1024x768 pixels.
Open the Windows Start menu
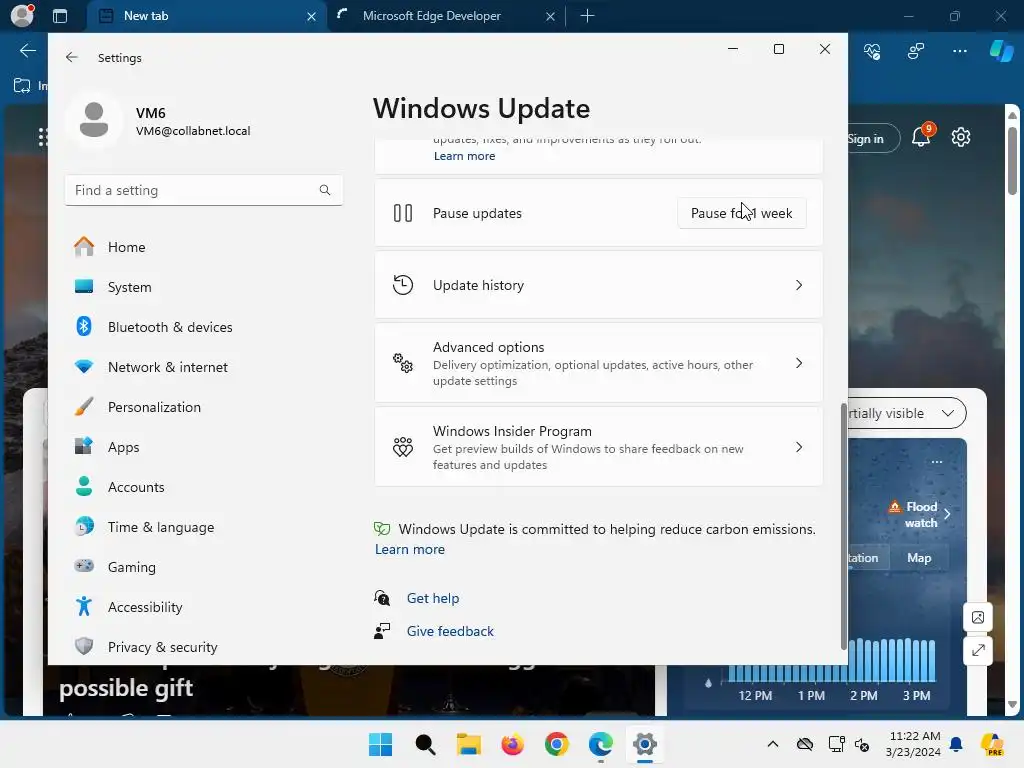[381, 744]
